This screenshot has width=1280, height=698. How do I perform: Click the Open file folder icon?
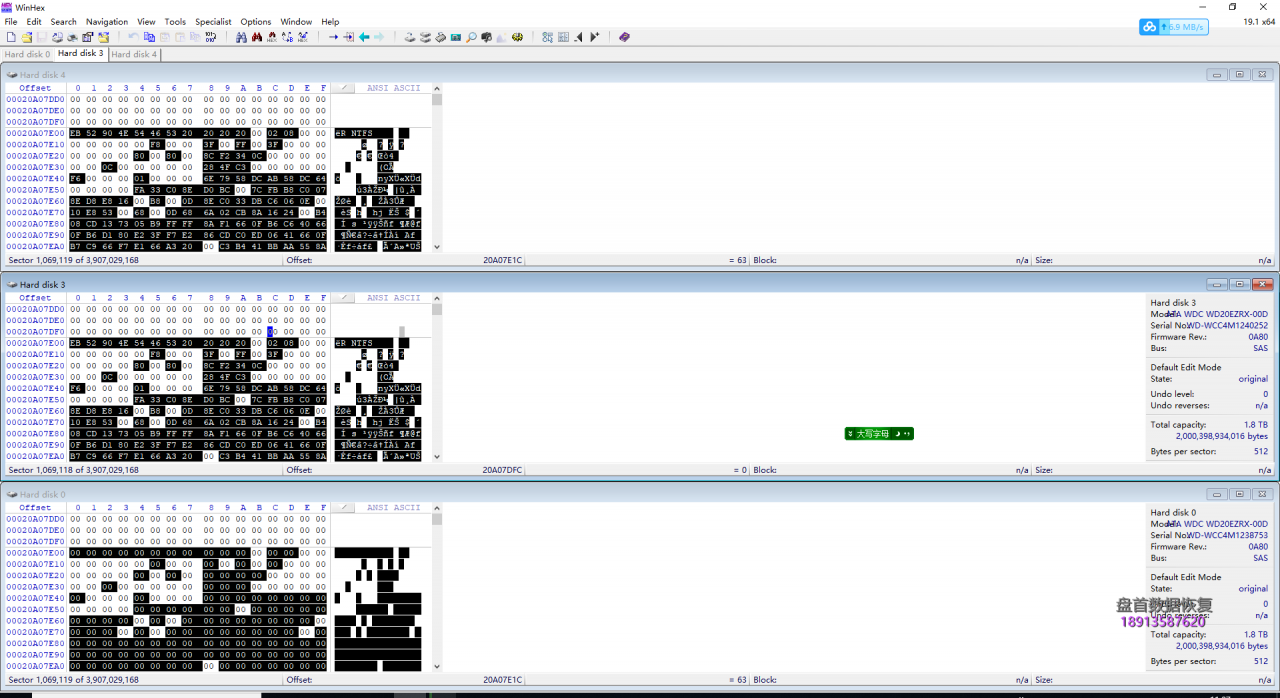pyautogui.click(x=27, y=37)
